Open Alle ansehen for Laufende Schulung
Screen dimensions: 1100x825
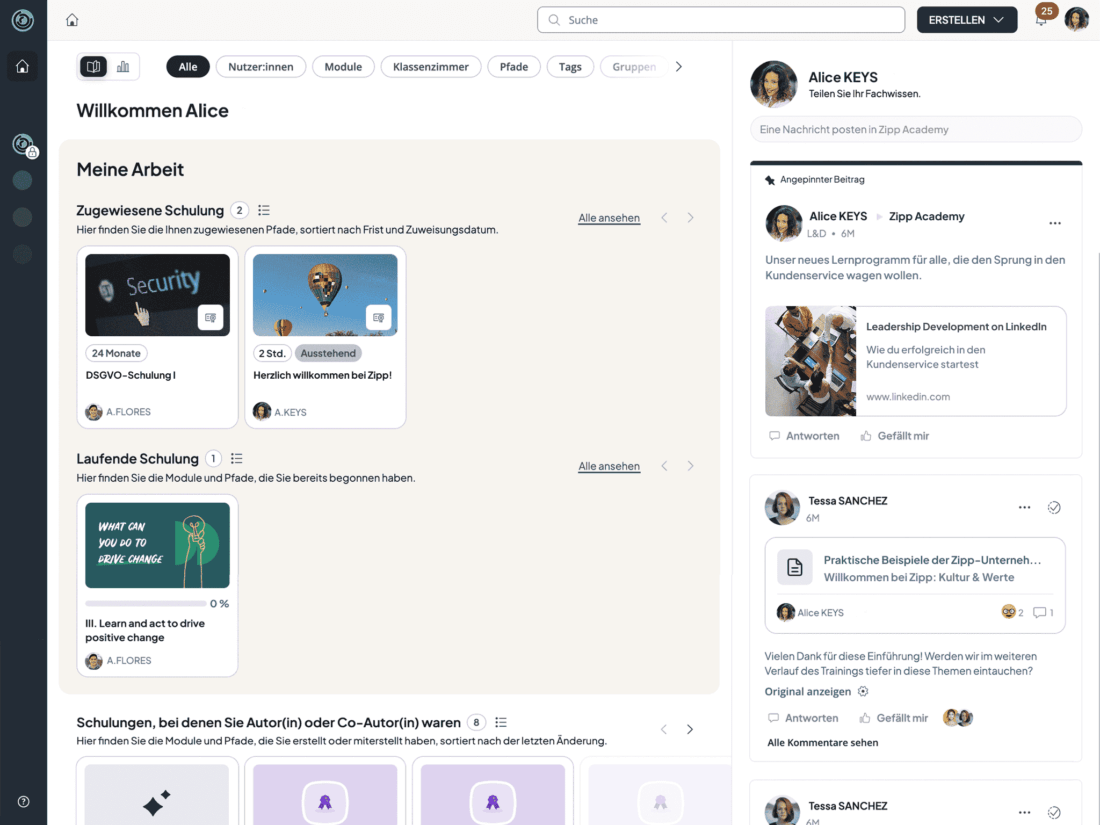pyautogui.click(x=609, y=466)
